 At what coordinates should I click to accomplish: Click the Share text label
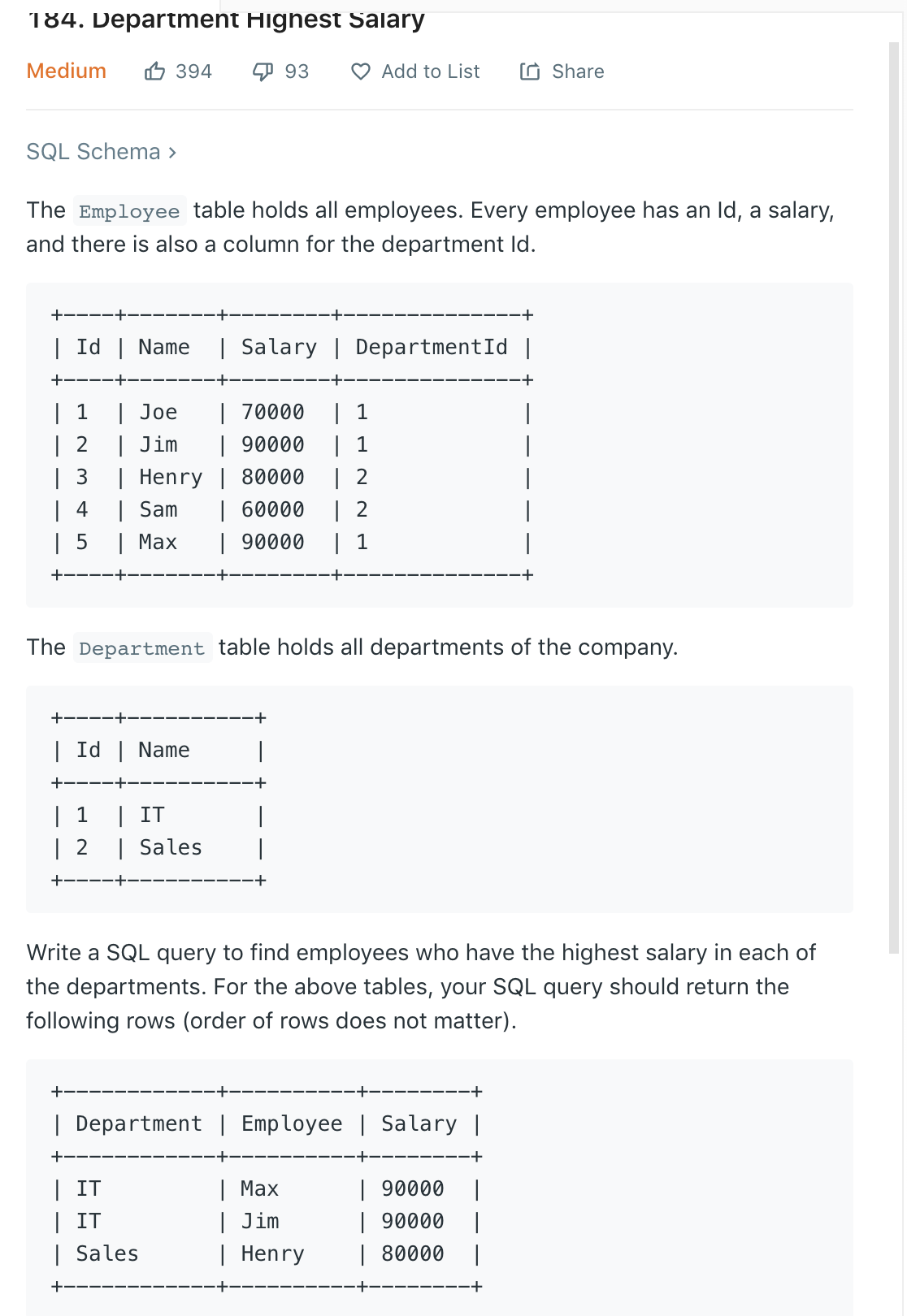578,71
